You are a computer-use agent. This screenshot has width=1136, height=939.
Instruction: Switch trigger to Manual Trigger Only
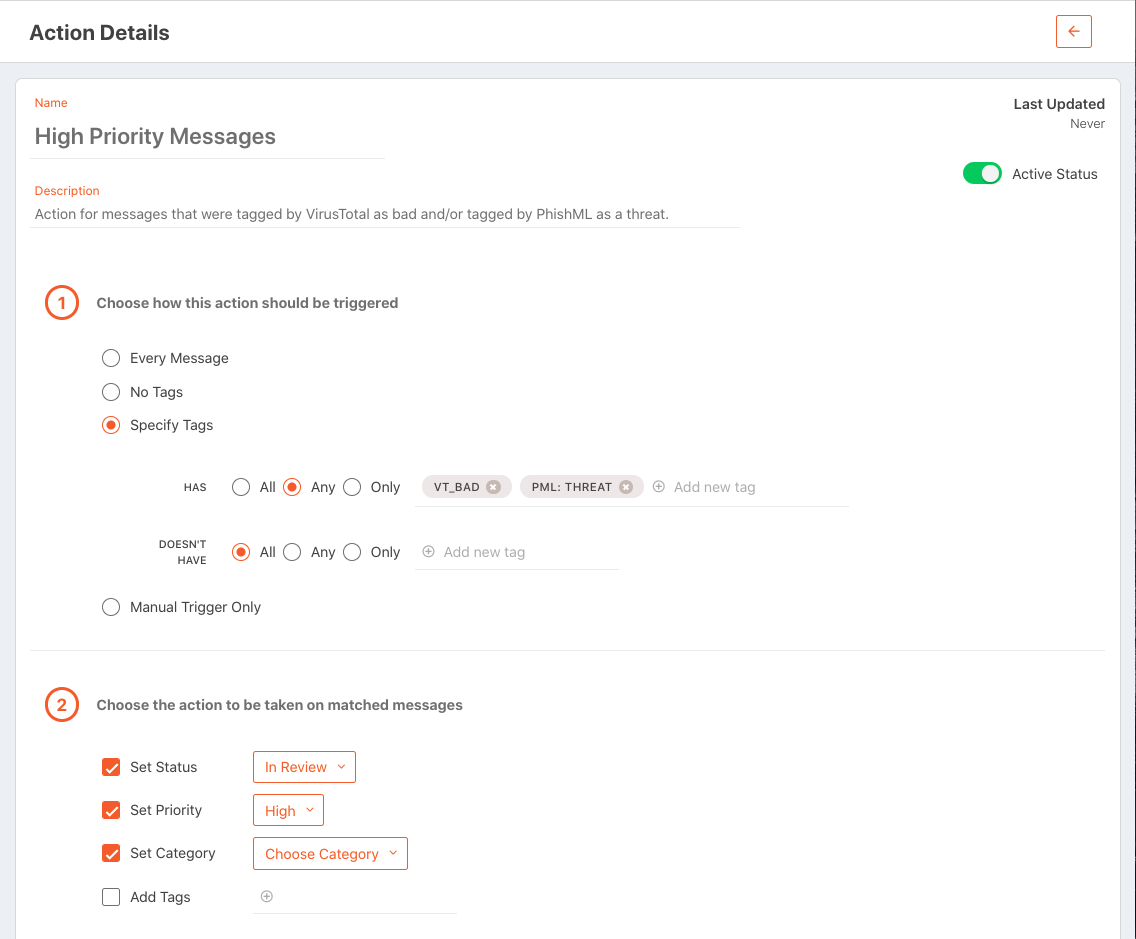coord(110,606)
